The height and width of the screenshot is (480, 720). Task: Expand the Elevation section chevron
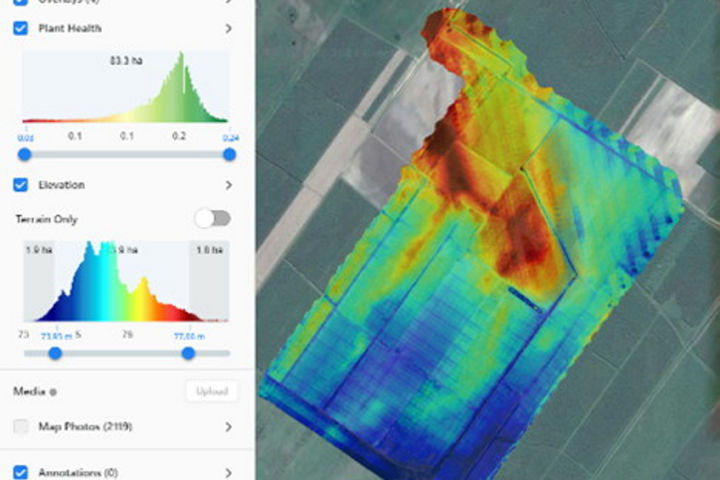tap(228, 185)
